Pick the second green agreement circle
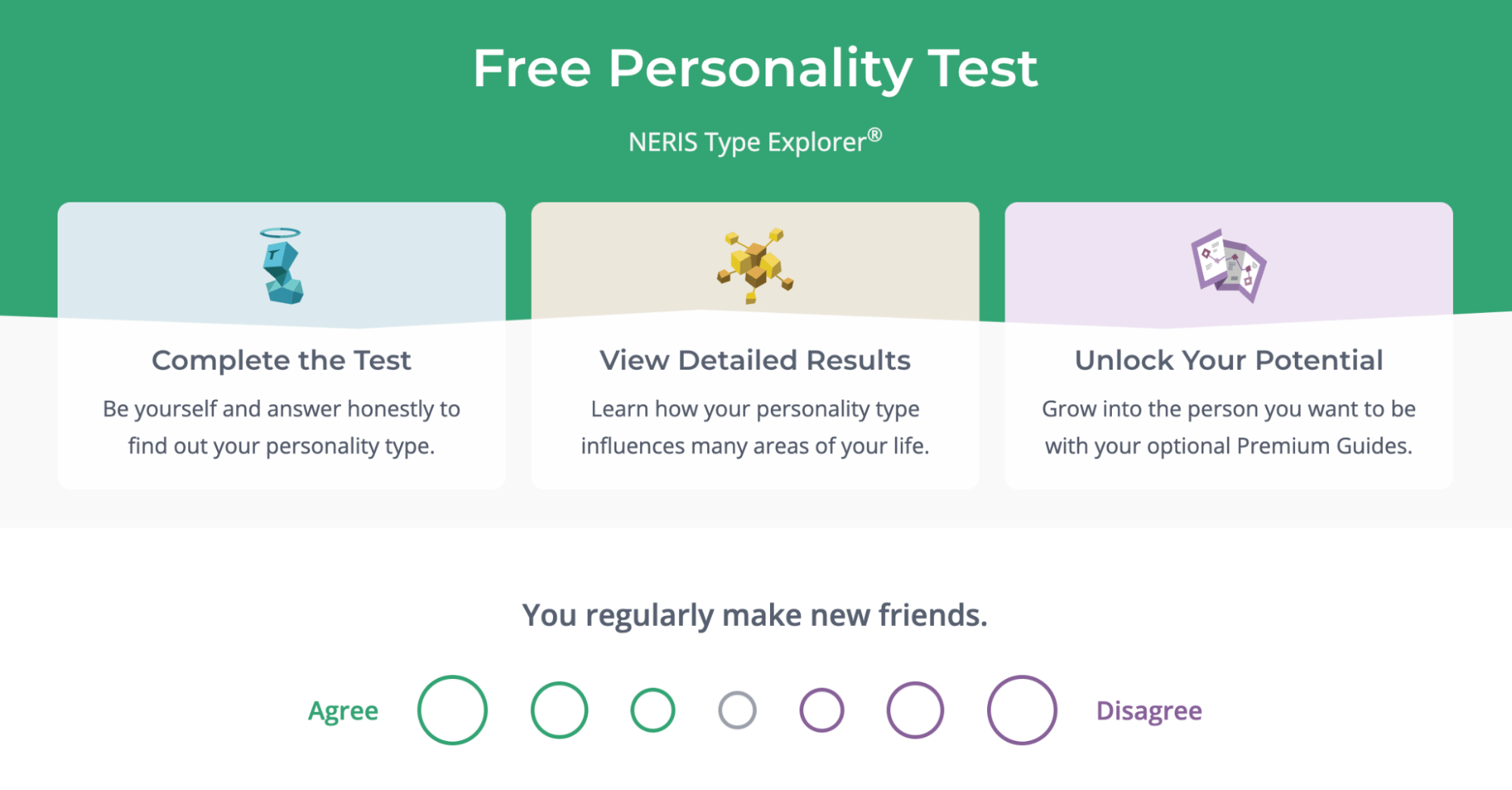1512x790 pixels. click(559, 710)
